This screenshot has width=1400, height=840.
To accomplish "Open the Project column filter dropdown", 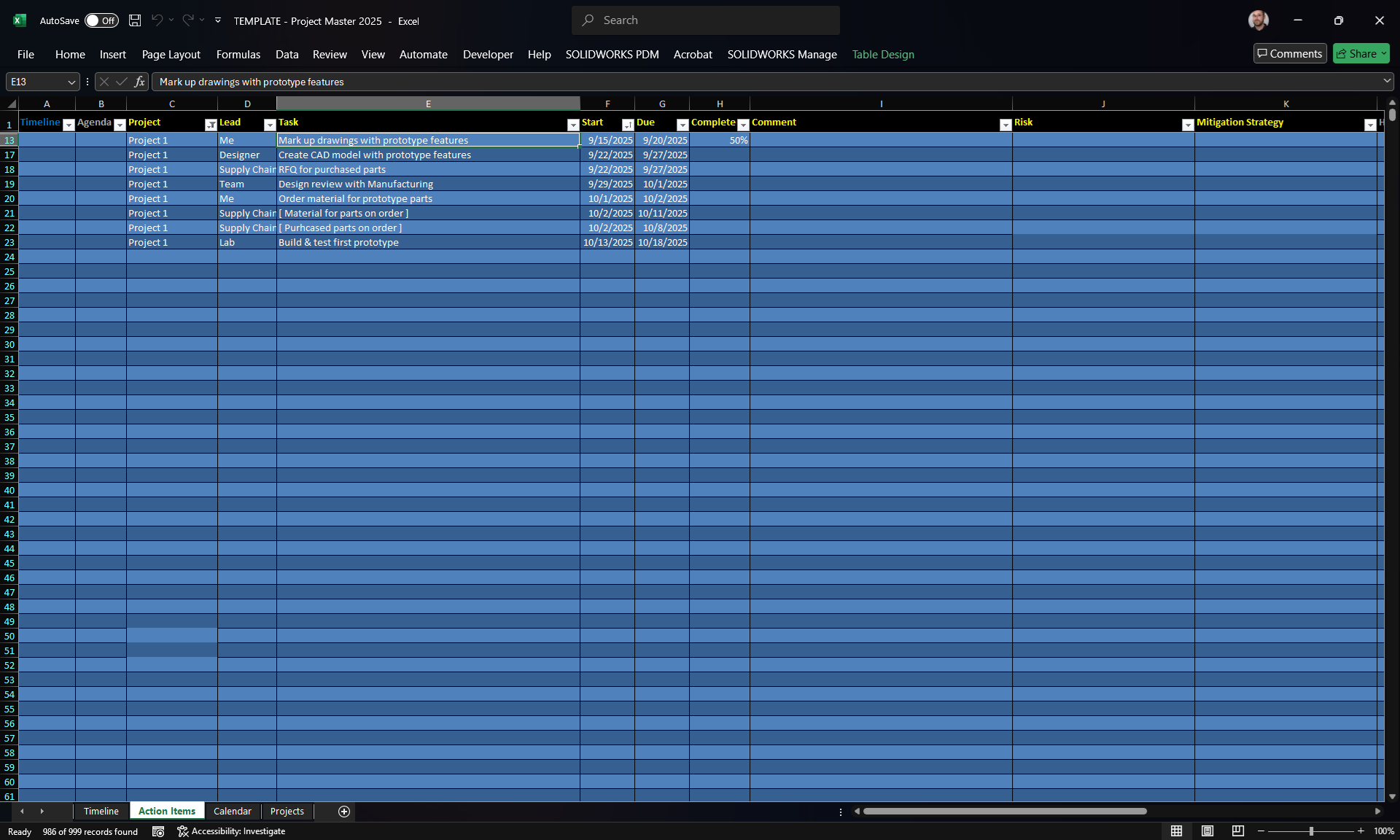I will (211, 125).
